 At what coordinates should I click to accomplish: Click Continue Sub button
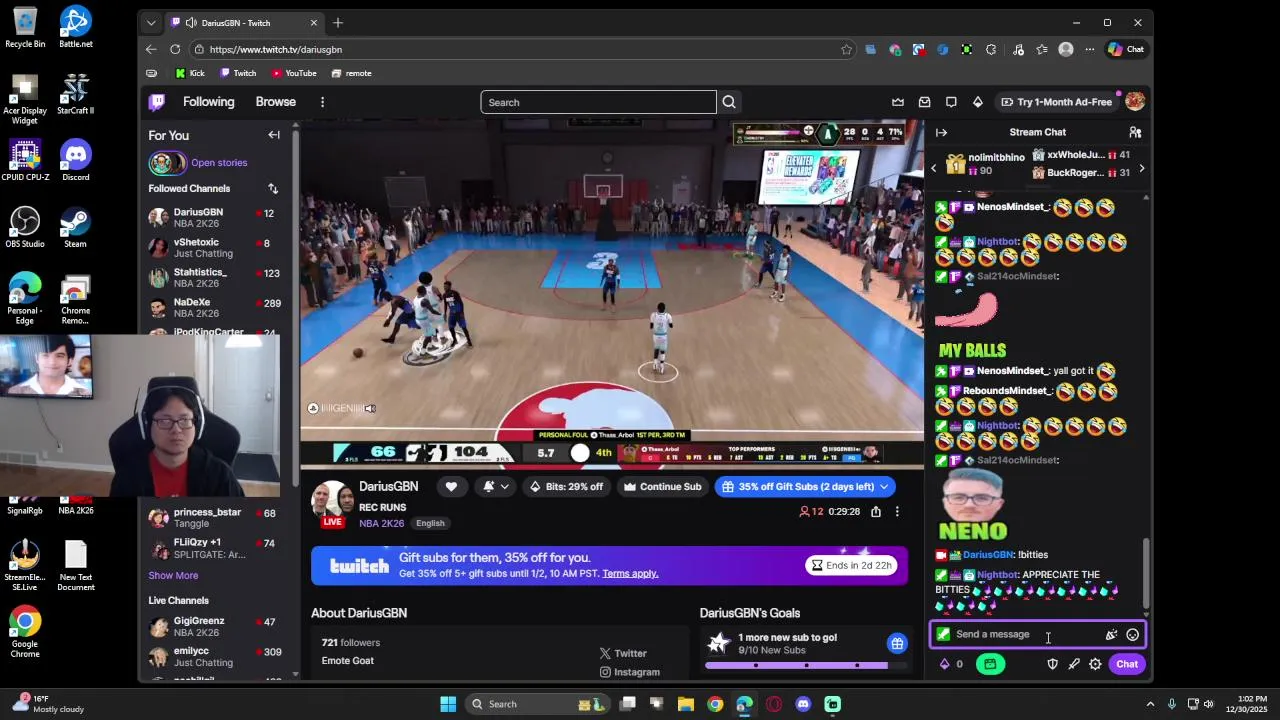[x=662, y=487]
